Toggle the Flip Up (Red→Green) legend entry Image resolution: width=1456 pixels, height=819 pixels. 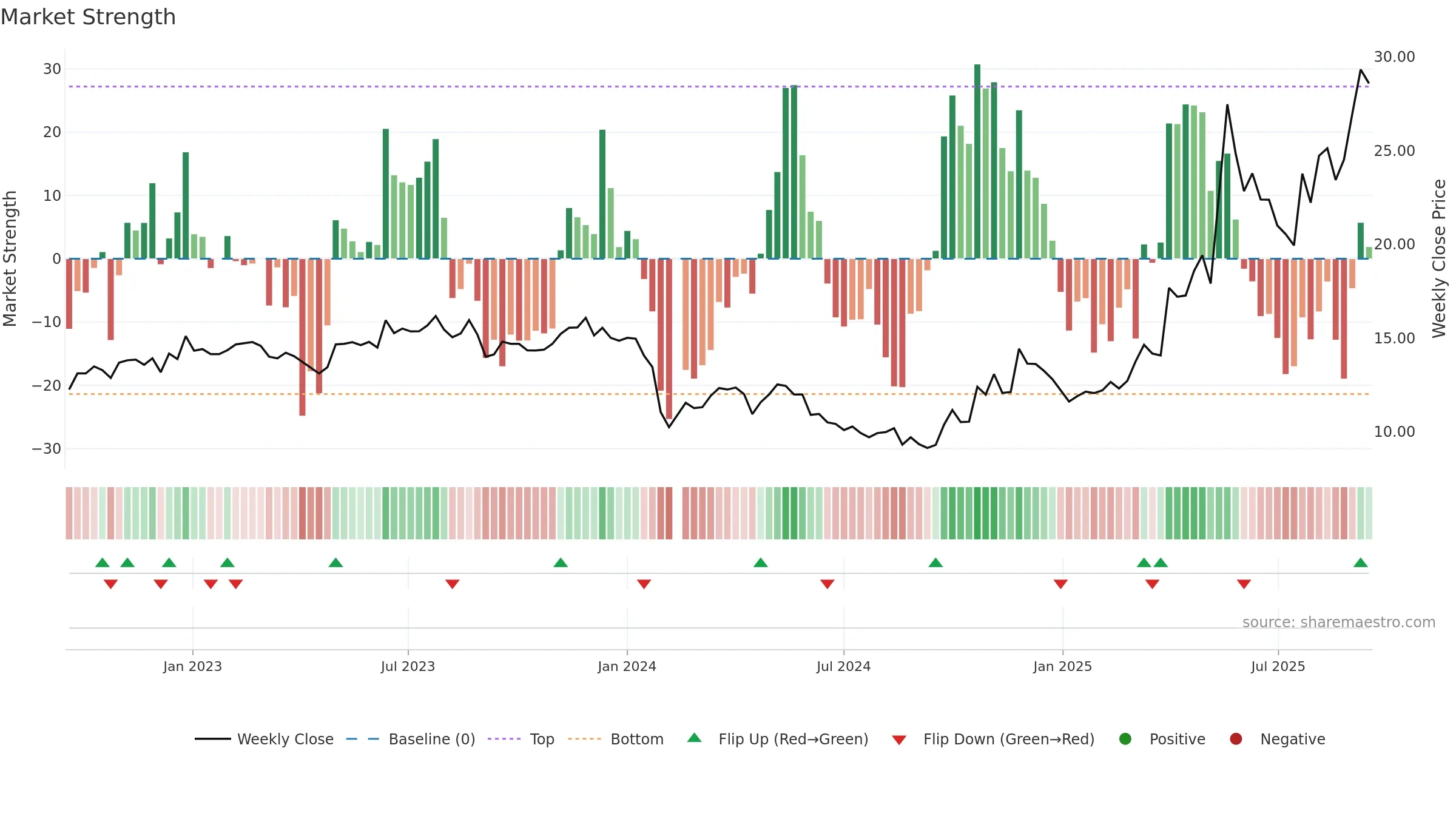coord(778,739)
